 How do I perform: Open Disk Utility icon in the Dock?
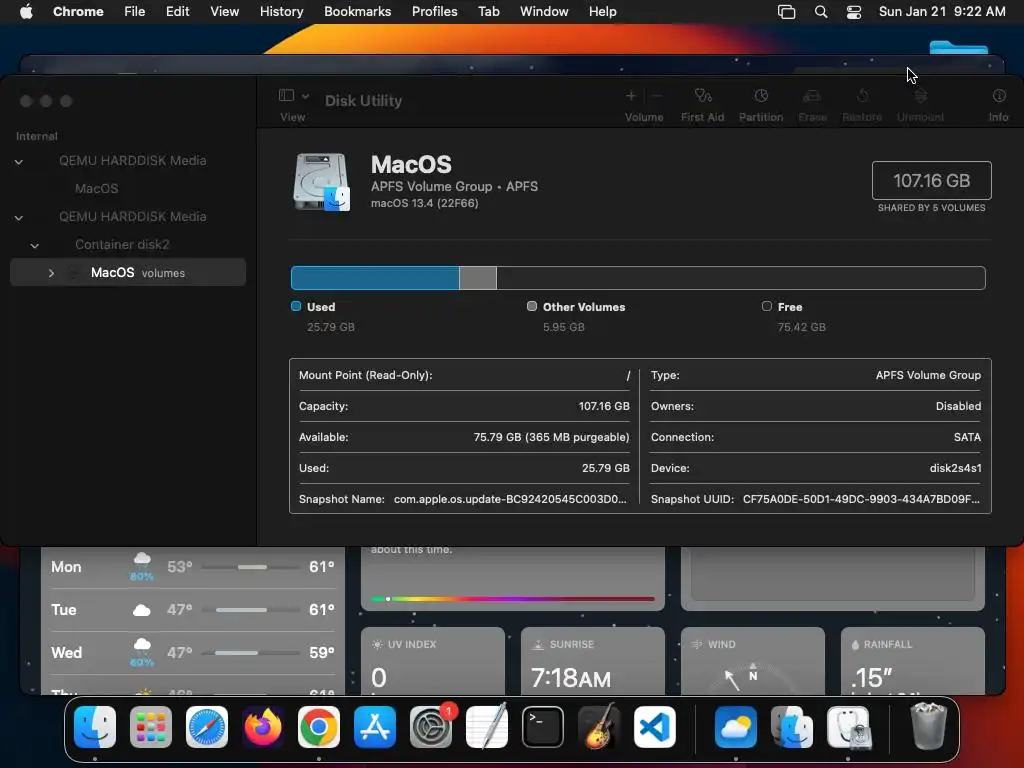click(849, 727)
